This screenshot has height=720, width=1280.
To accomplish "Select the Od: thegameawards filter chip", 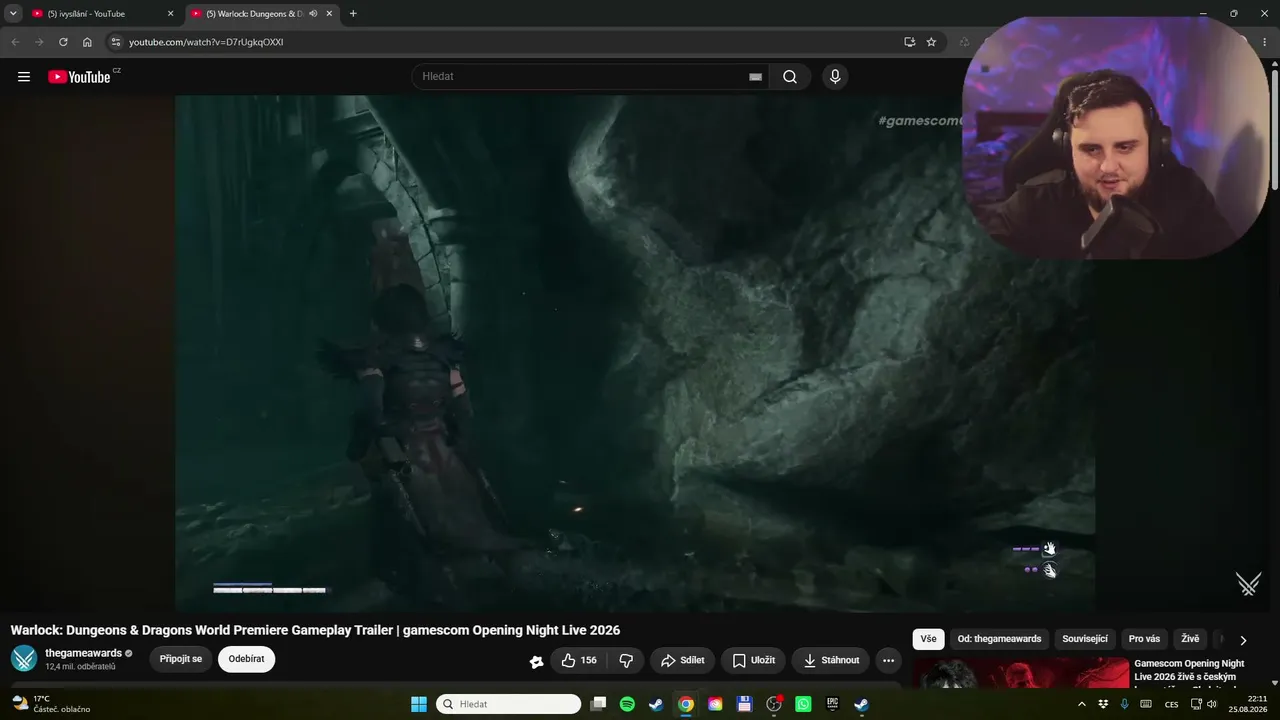I will (999, 639).
